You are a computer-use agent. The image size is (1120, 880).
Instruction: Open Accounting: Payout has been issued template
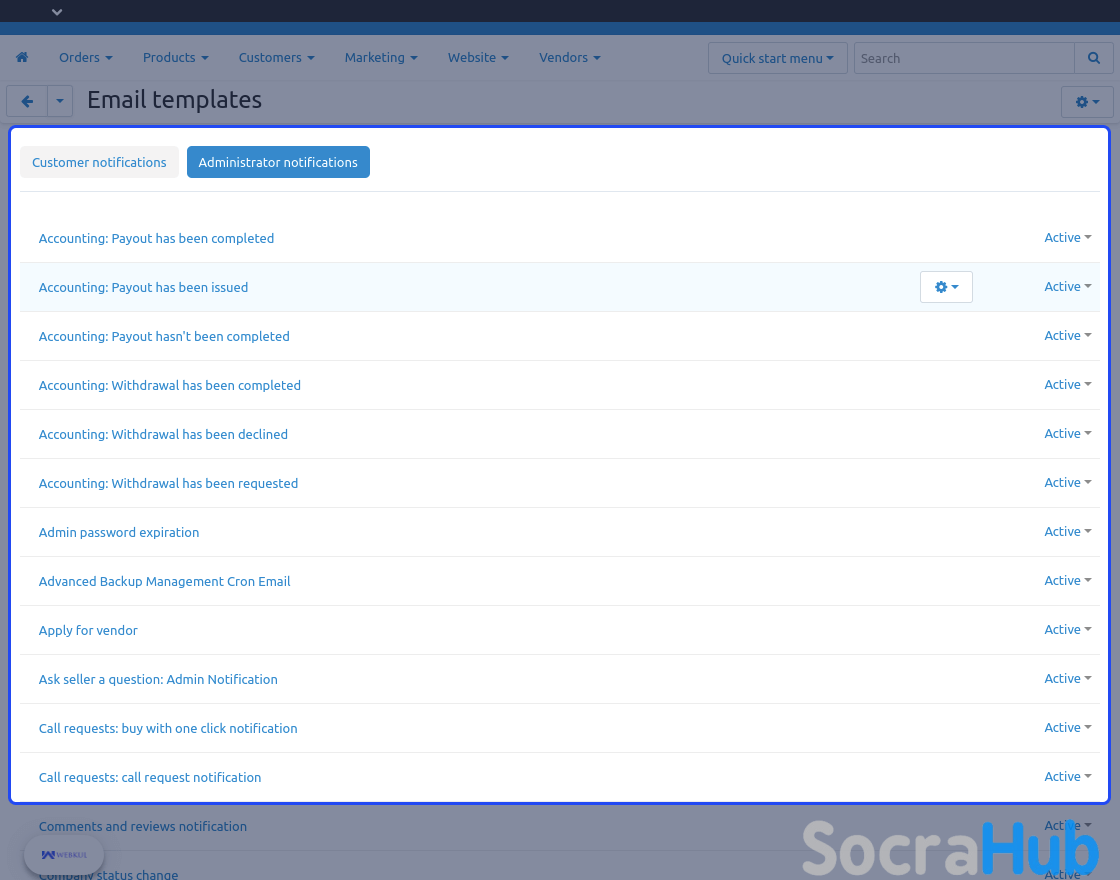click(x=144, y=287)
